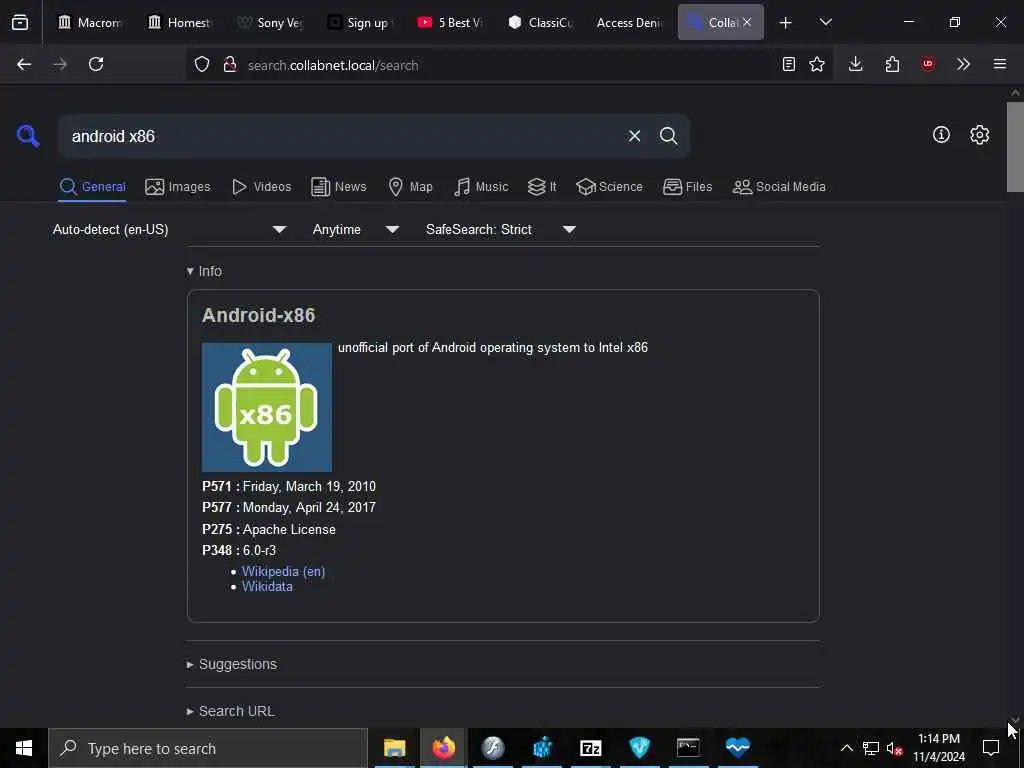This screenshot has width=1024, height=768.
Task: Open the notification center icon
Action: [991, 748]
